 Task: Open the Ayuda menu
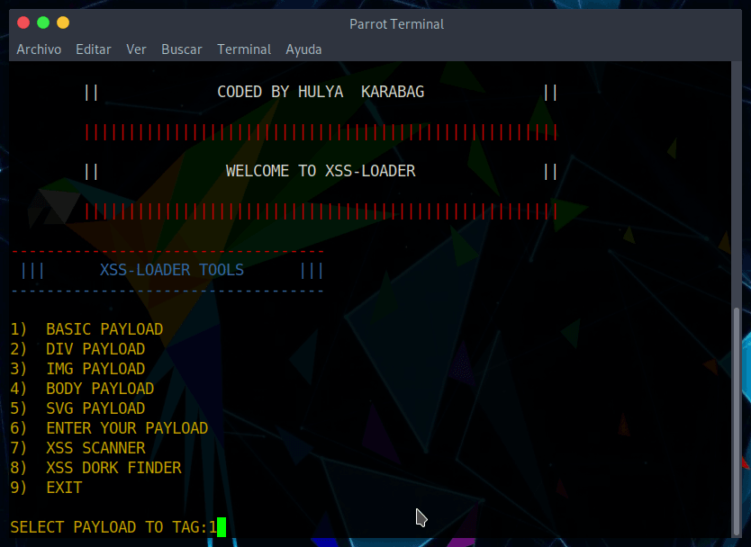304,49
